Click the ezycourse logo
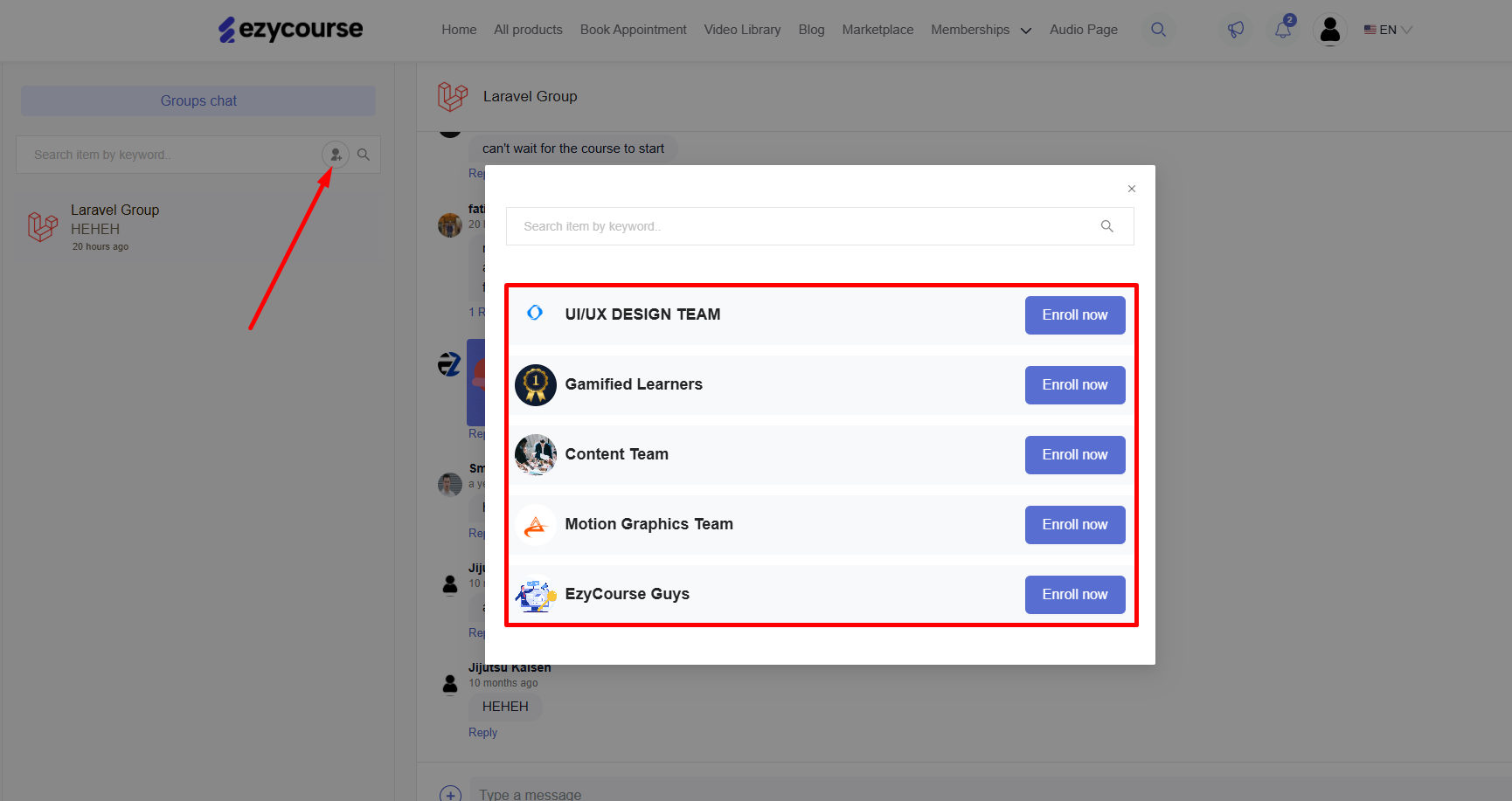Image resolution: width=1512 pixels, height=801 pixels. [x=290, y=30]
